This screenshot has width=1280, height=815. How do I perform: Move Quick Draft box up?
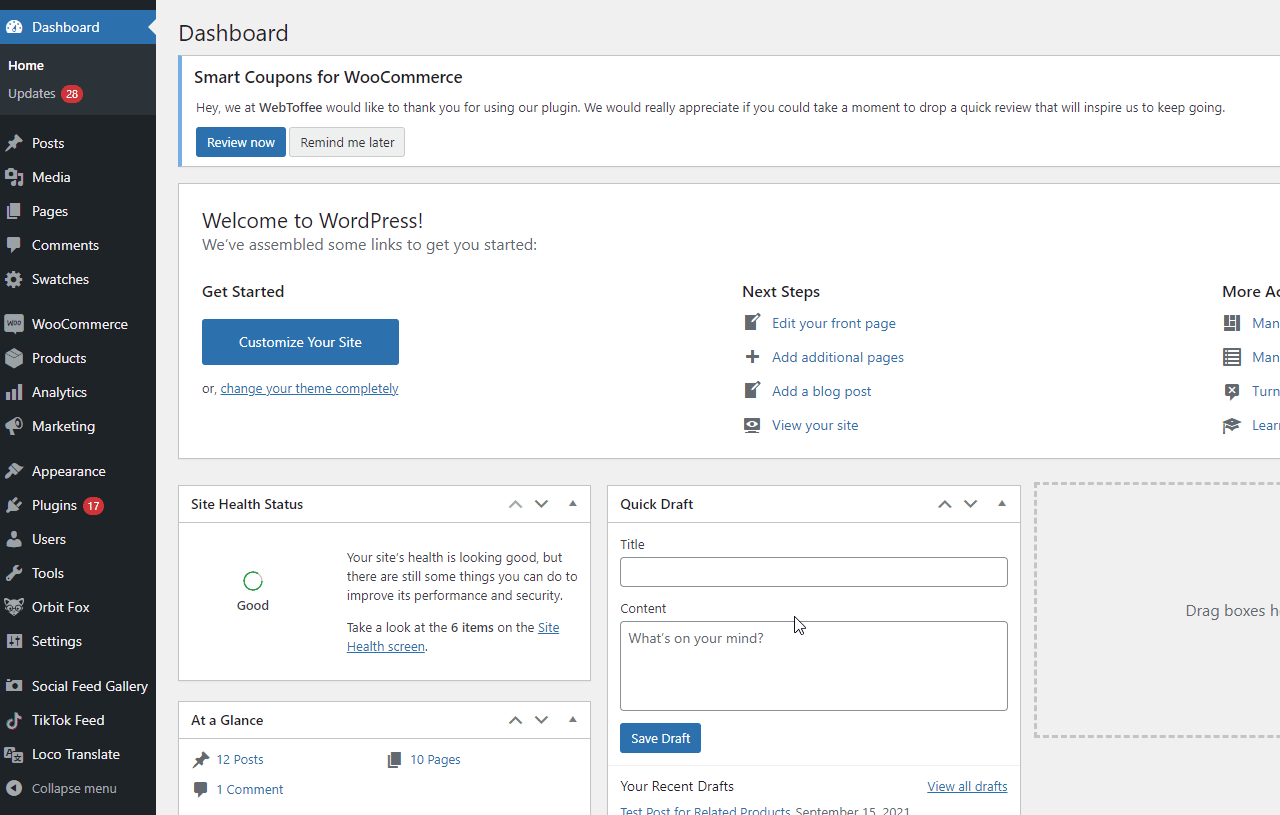944,504
